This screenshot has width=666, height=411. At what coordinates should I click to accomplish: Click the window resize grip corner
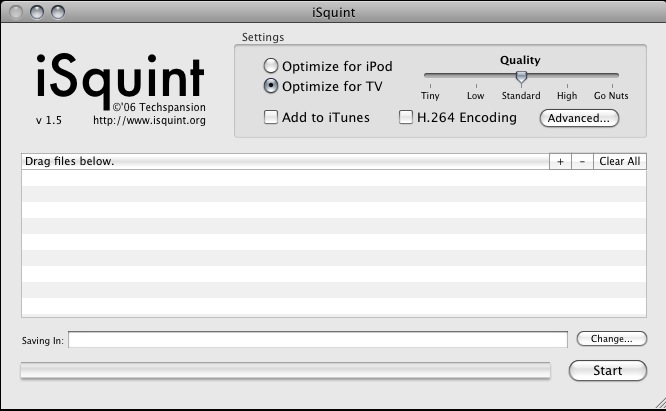tap(660, 403)
